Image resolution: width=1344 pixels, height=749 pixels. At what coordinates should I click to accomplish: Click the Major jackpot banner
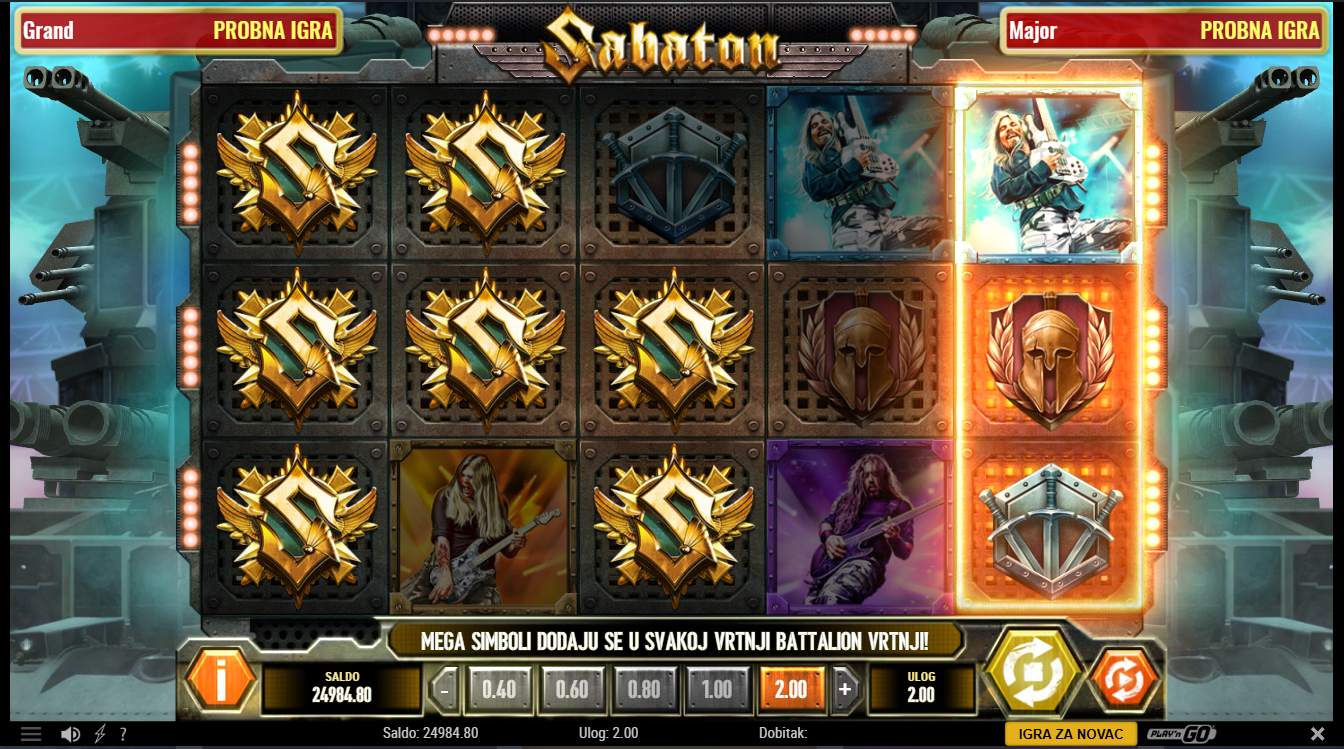point(1165,30)
